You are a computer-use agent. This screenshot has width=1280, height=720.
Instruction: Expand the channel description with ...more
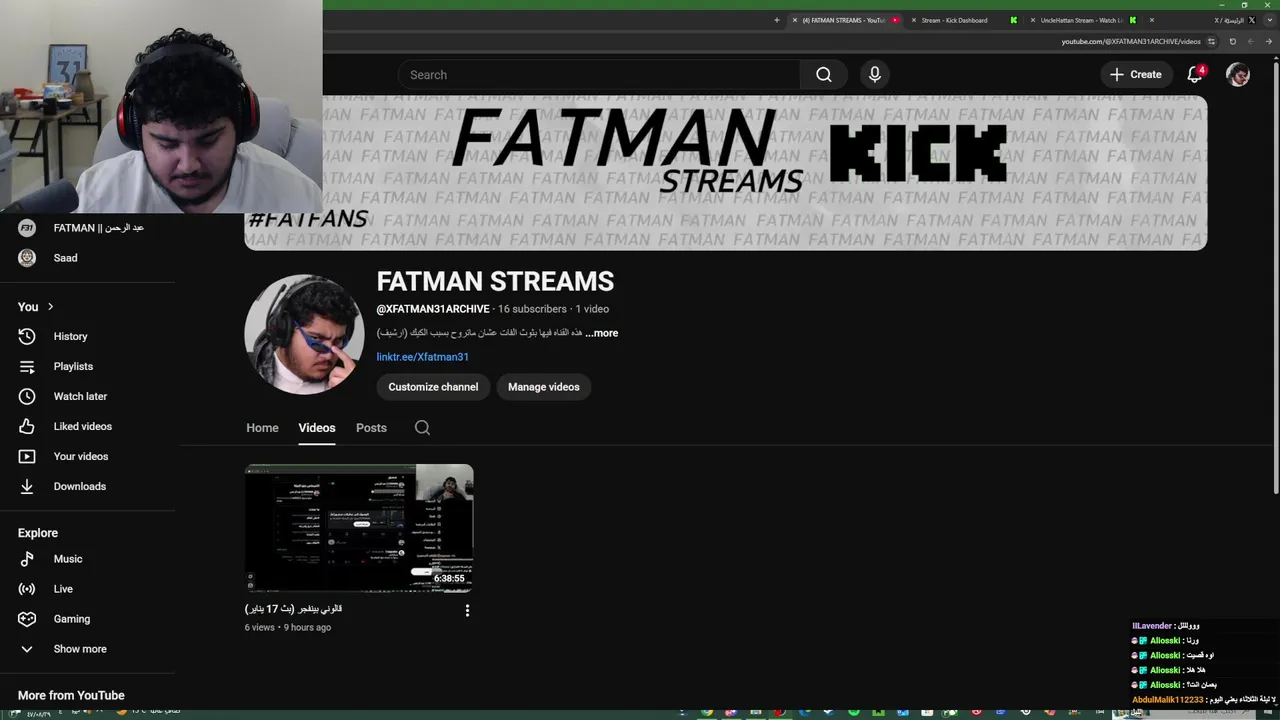[x=602, y=333]
